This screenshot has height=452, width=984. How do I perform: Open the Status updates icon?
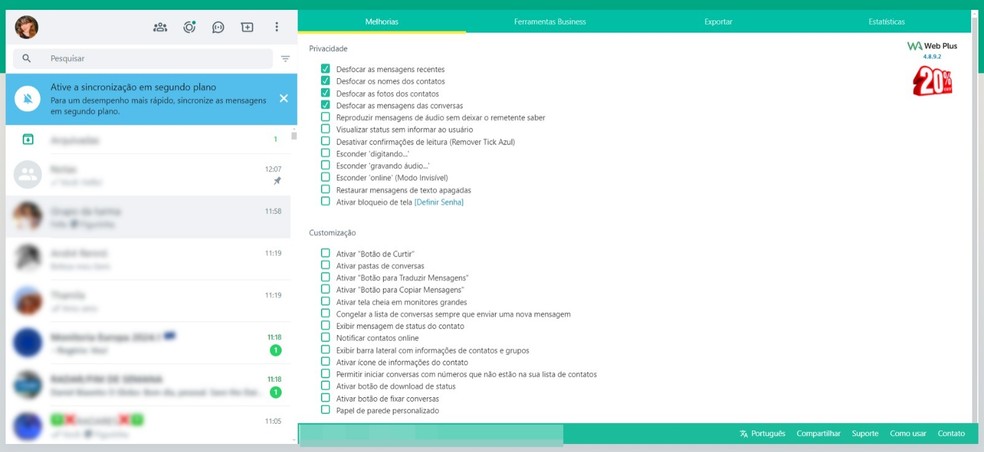(x=189, y=27)
